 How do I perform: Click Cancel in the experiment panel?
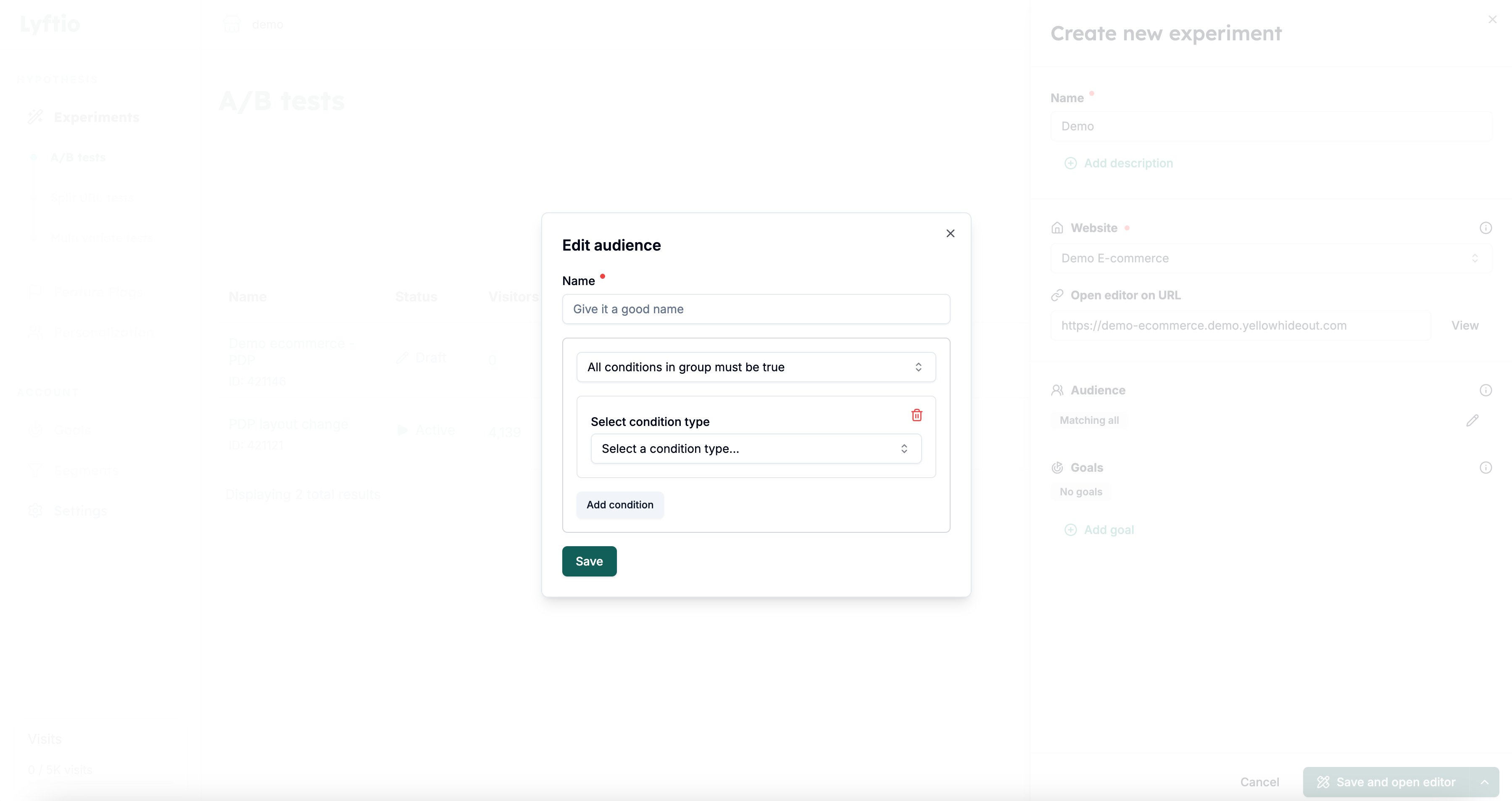[x=1259, y=782]
